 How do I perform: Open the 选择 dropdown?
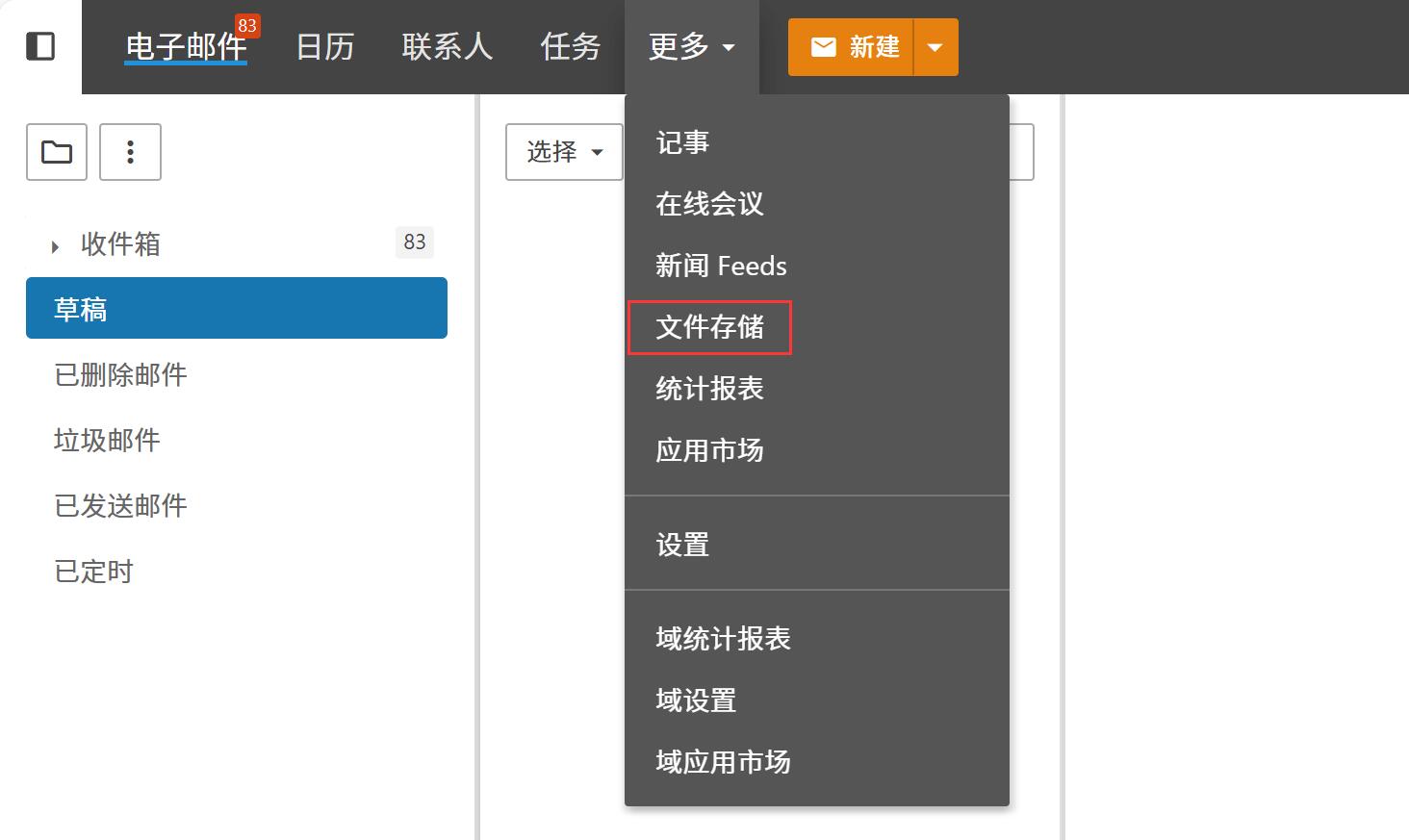564,152
